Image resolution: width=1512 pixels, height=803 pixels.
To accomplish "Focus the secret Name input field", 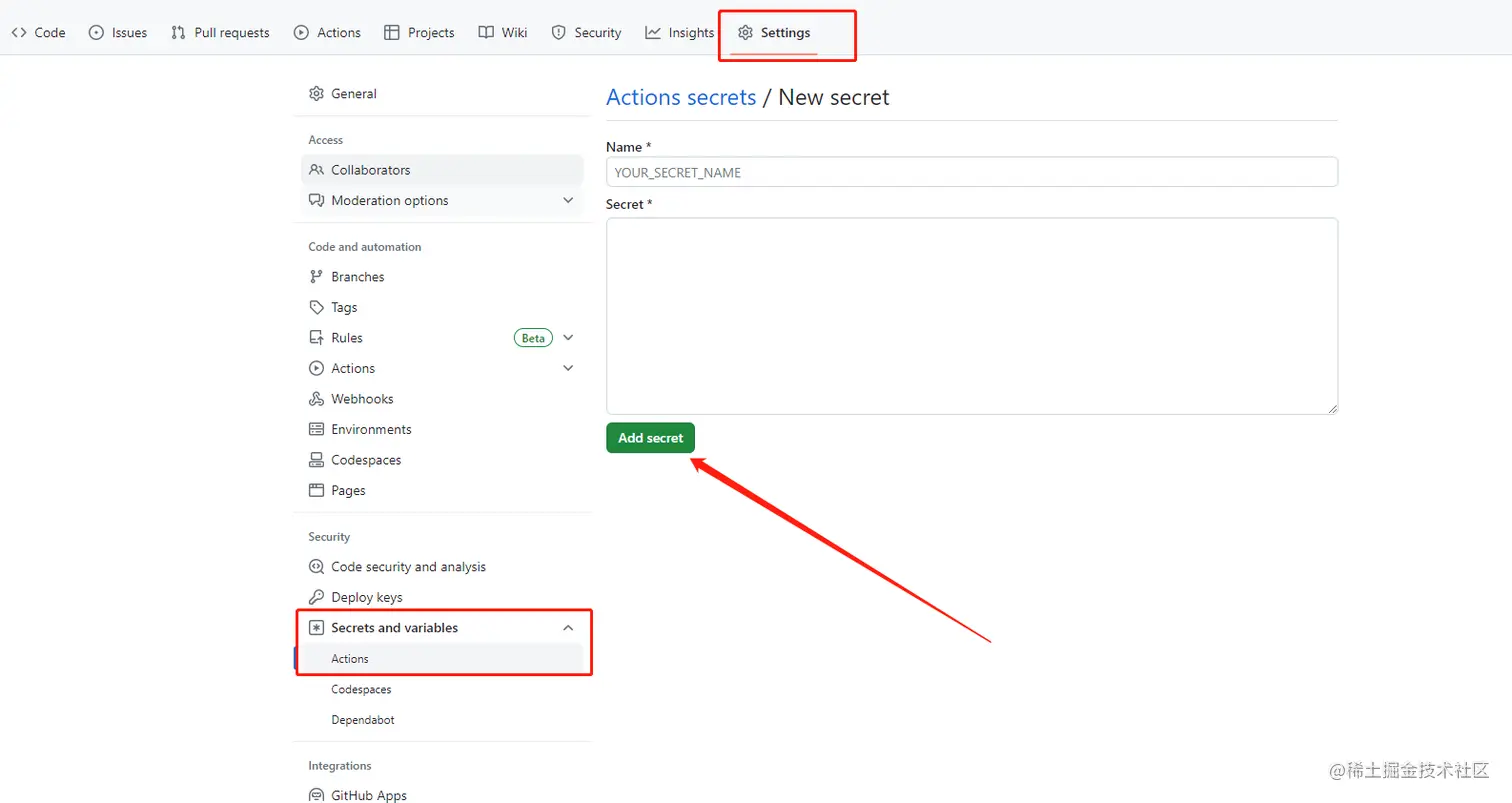I will [972, 172].
